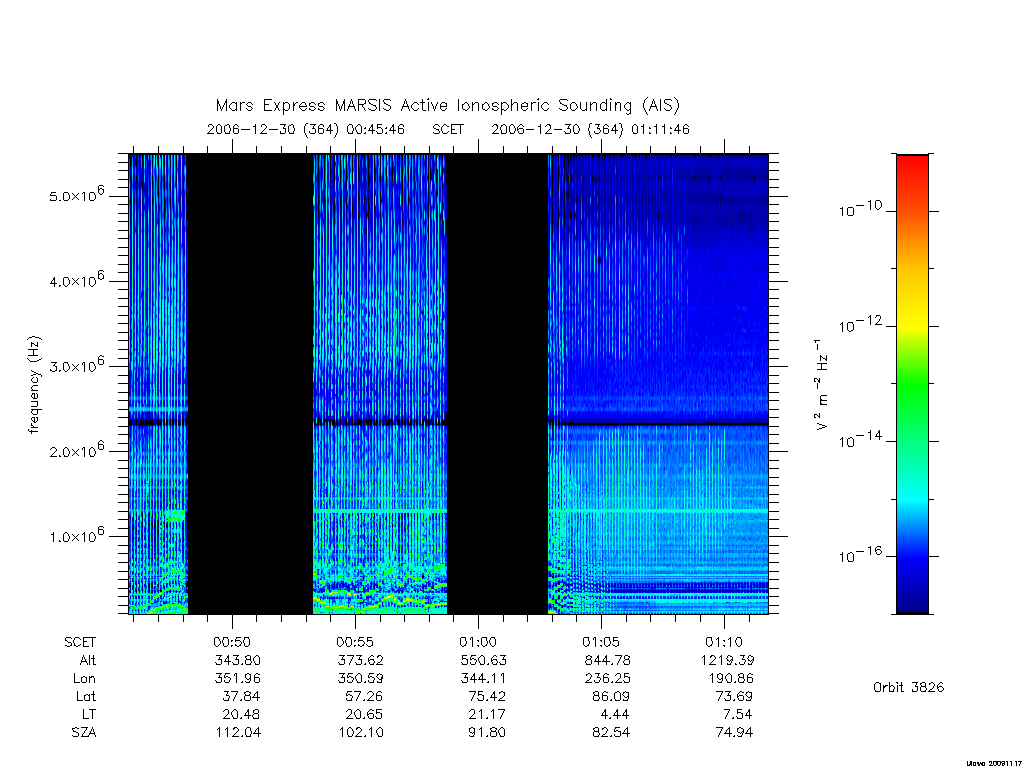1024x768 pixels.
Task: Select the 00:55 time tick label
Action: coord(355,642)
